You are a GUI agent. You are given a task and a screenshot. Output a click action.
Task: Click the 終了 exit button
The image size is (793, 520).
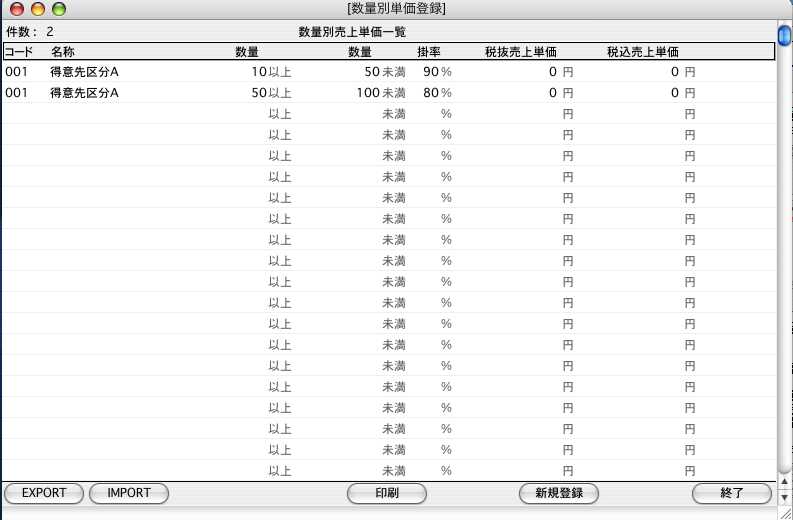coord(732,493)
